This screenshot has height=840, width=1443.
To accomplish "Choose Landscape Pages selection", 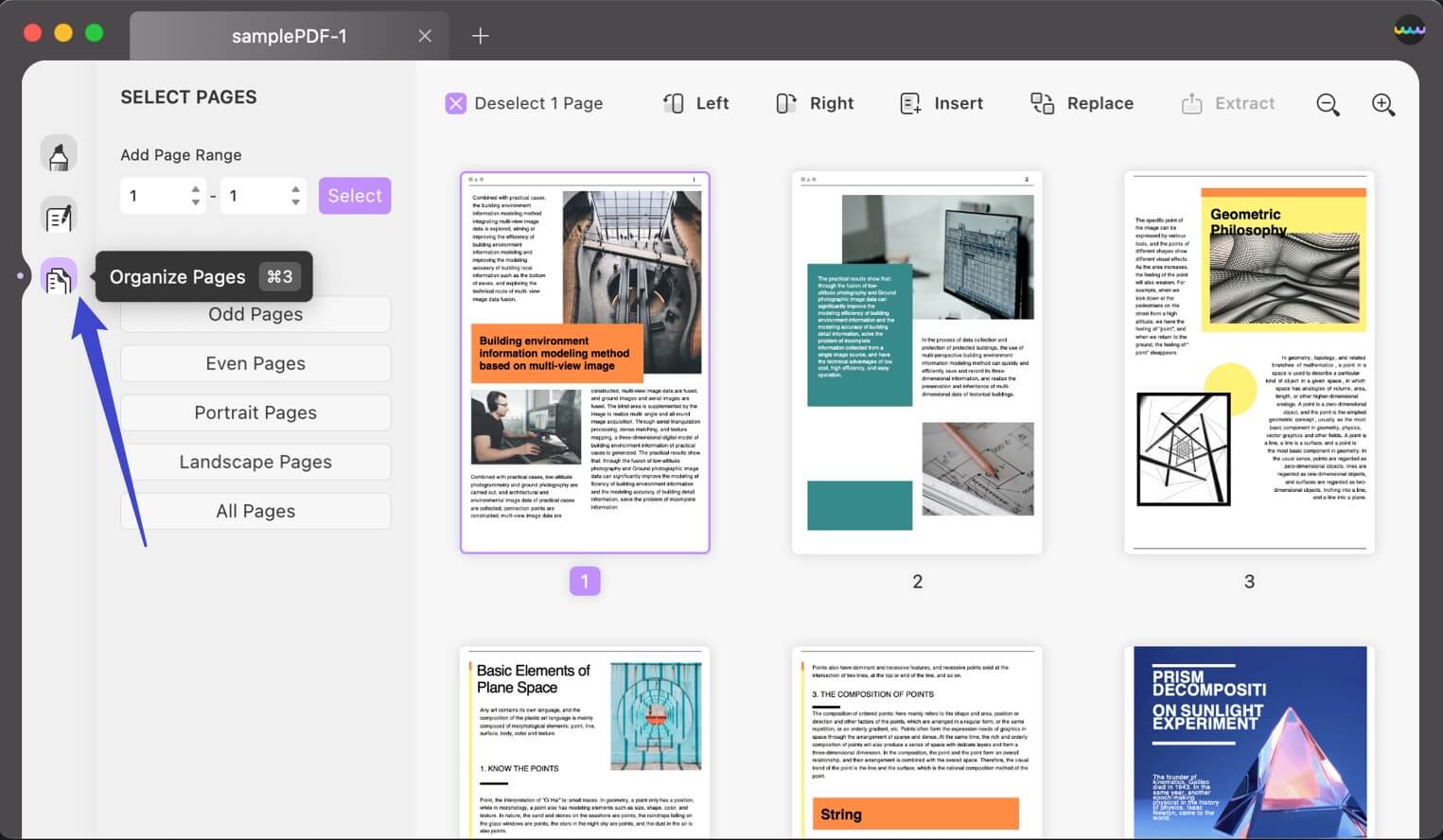I will 255,461.
